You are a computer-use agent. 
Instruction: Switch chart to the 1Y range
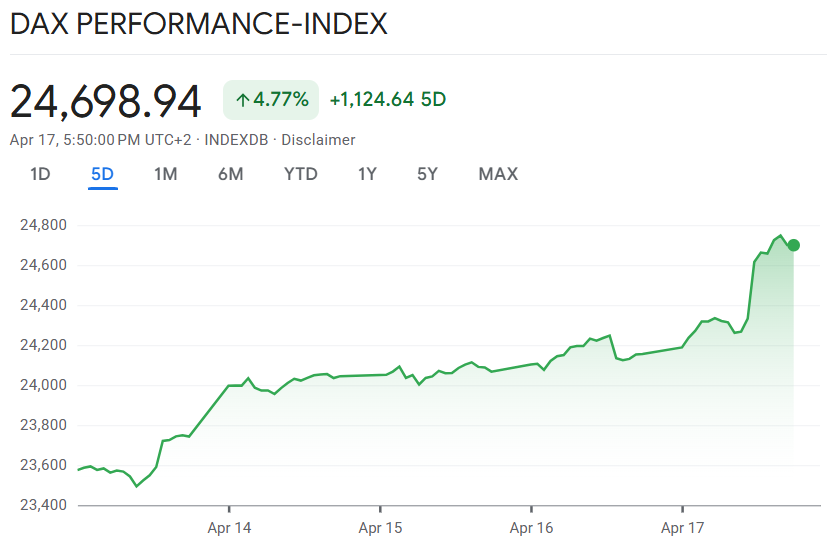click(x=367, y=174)
